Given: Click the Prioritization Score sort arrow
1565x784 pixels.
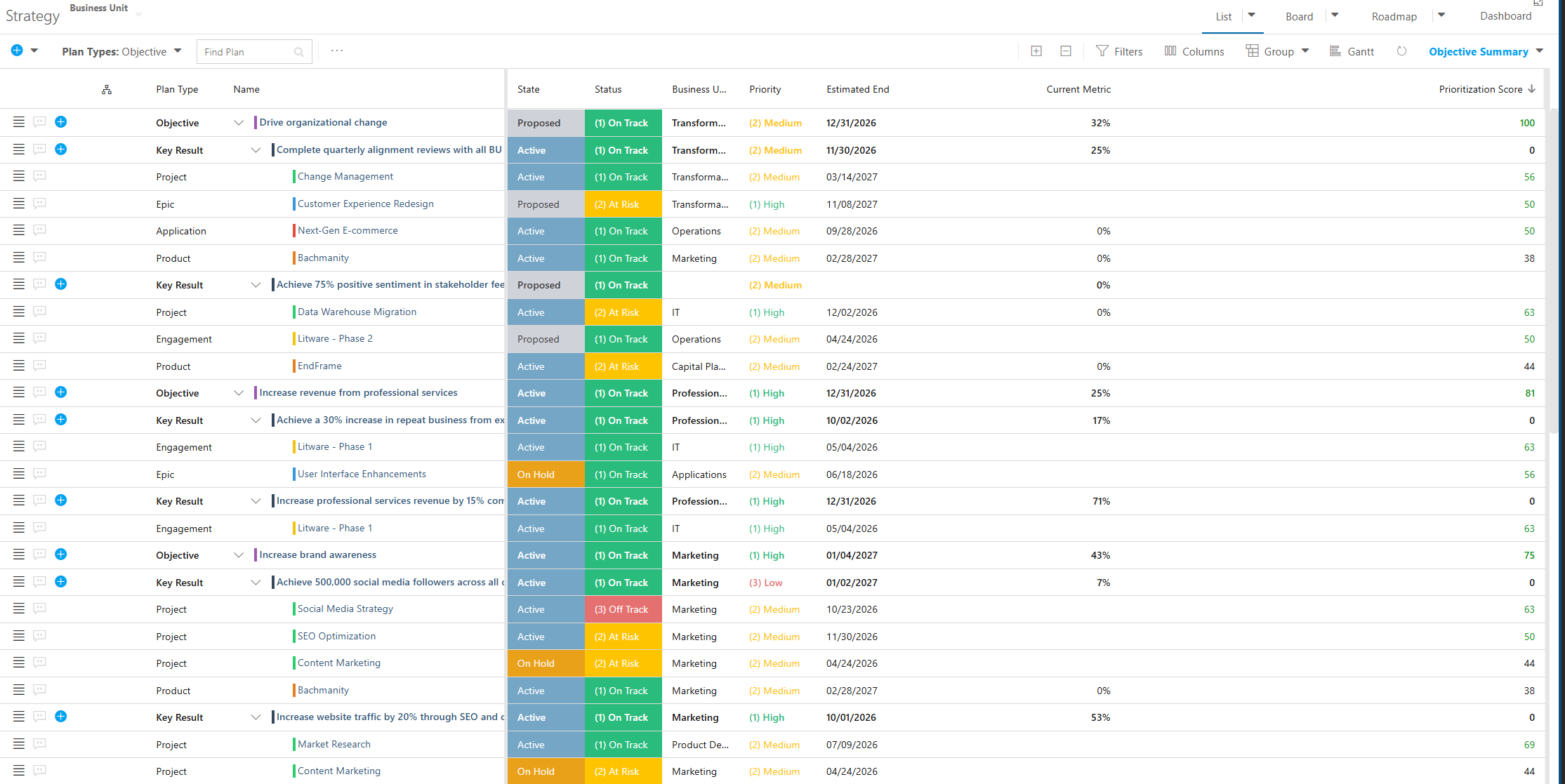Looking at the screenshot, I should click(1532, 89).
